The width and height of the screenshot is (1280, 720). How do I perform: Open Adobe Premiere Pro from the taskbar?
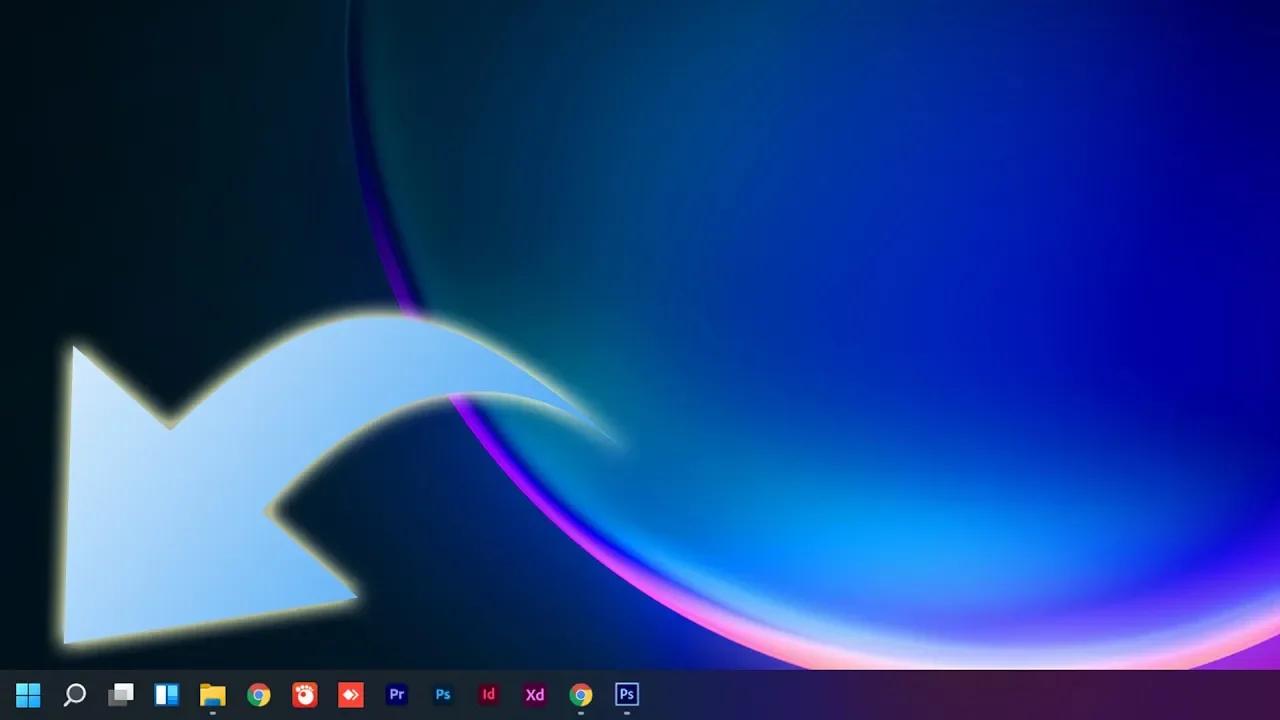pyautogui.click(x=396, y=694)
